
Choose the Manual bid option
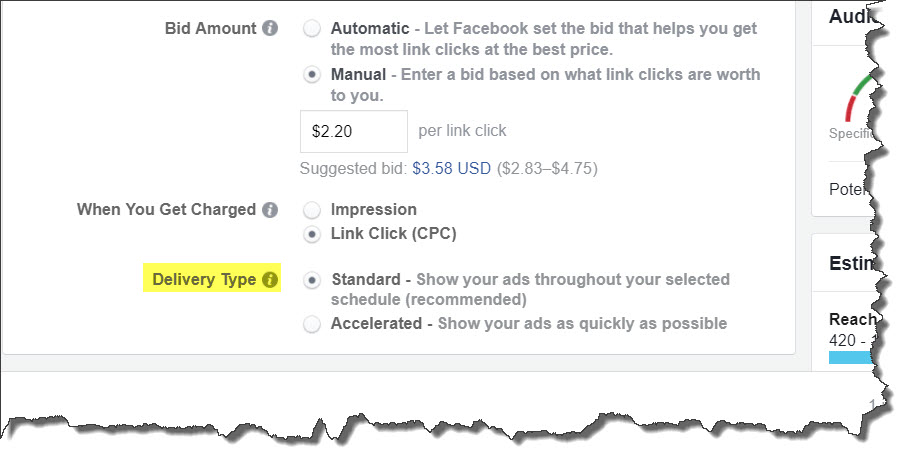pyautogui.click(x=312, y=75)
